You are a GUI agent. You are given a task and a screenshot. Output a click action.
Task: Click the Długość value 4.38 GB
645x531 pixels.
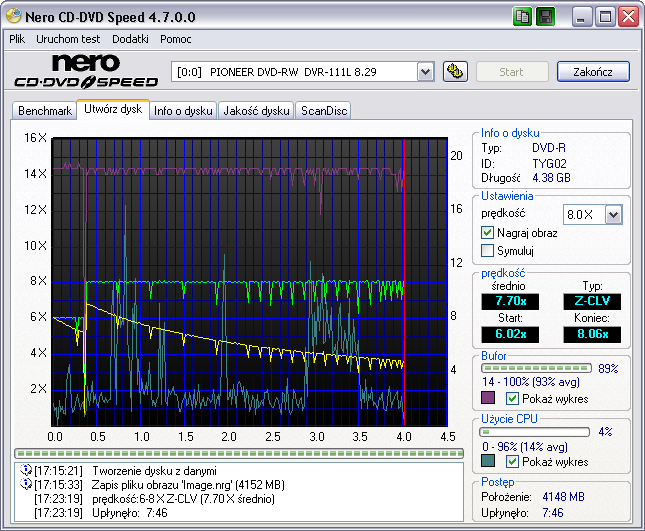(x=551, y=178)
